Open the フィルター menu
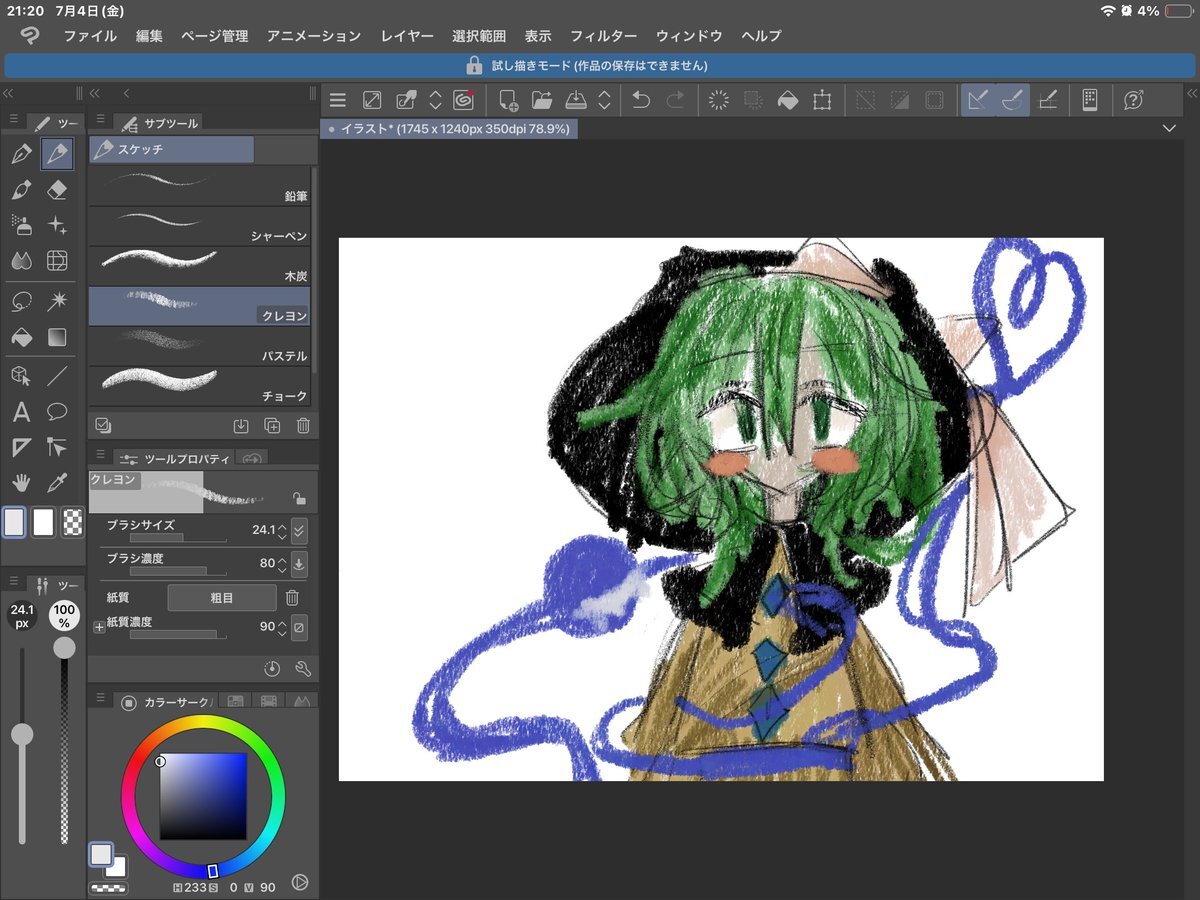The height and width of the screenshot is (900, 1200). [604, 36]
